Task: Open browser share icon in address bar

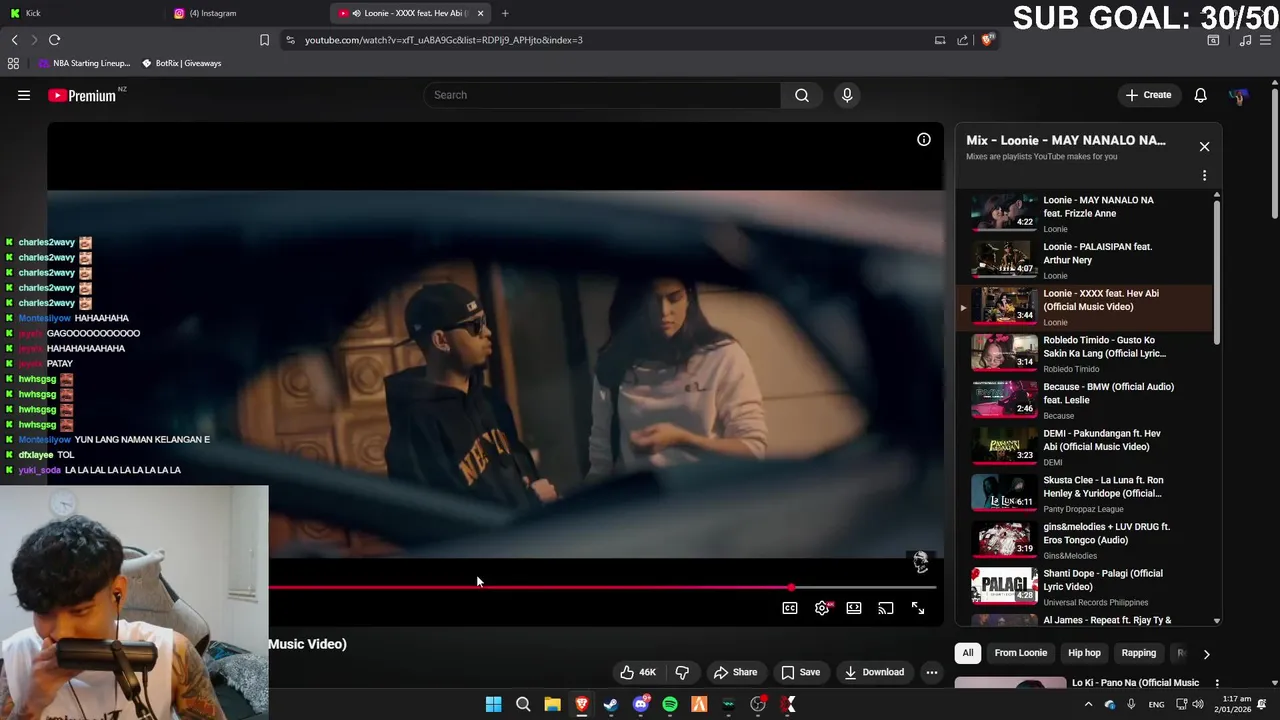Action: click(962, 40)
